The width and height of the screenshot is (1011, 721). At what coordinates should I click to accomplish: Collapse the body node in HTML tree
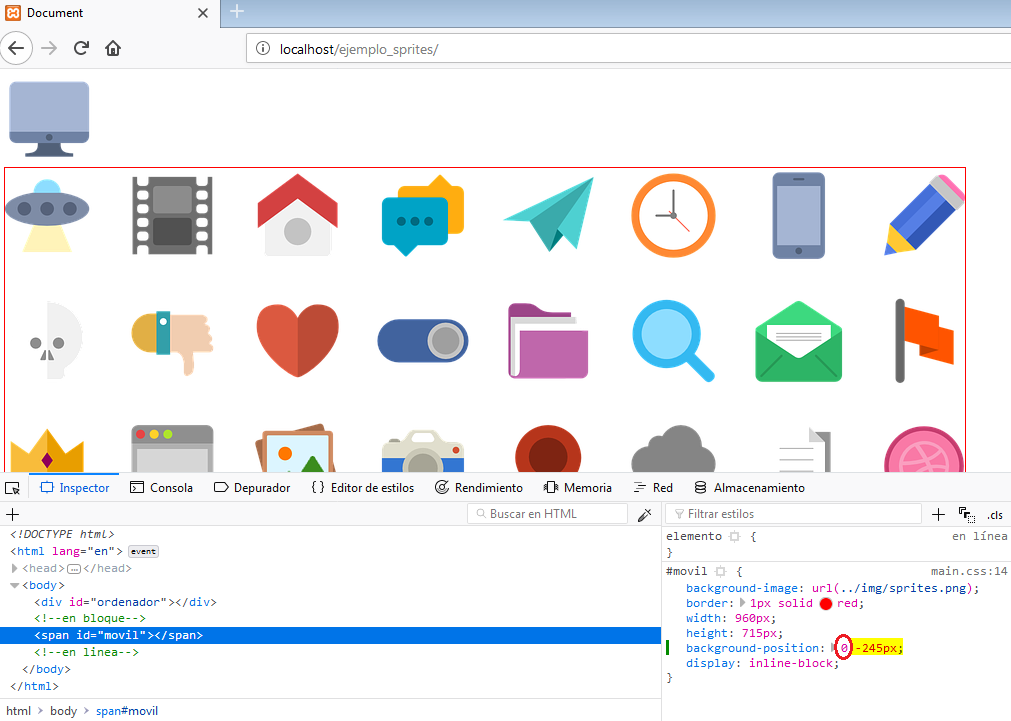pyautogui.click(x=15, y=585)
